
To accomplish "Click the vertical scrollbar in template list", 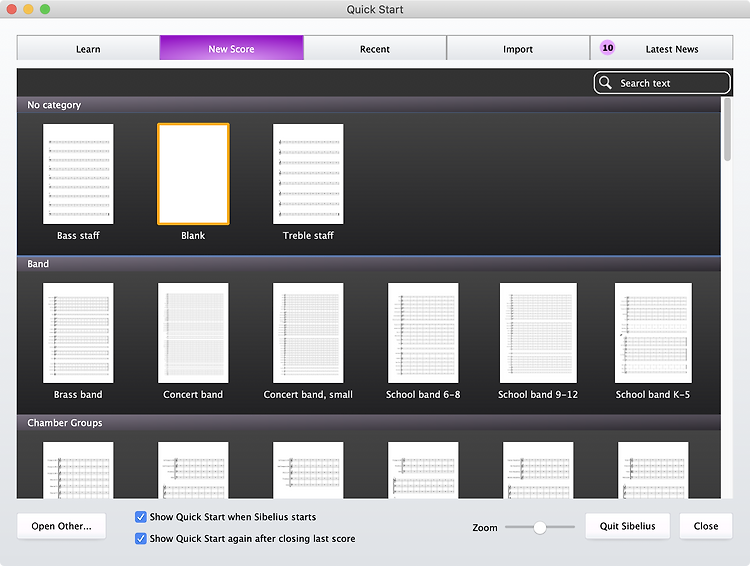I will pyautogui.click(x=727, y=130).
